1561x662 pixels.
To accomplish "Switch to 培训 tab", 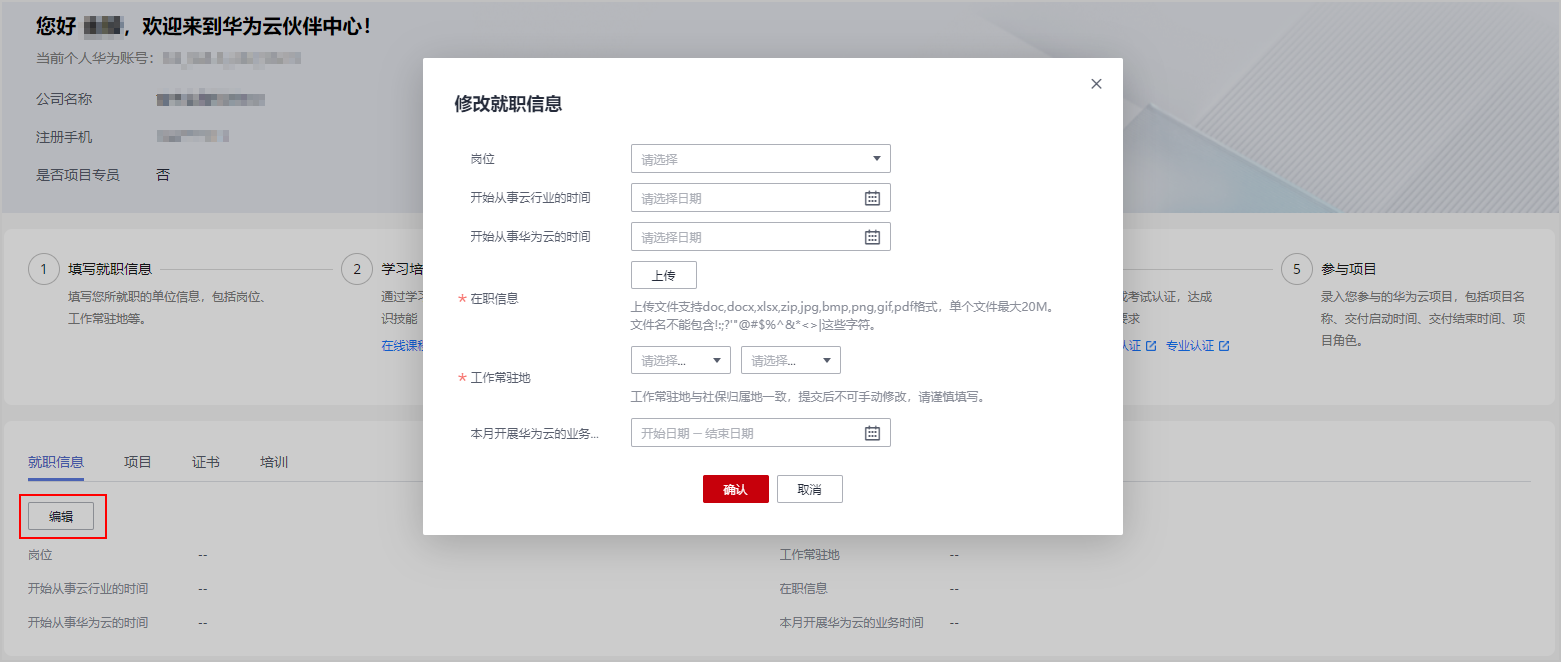I will (x=274, y=462).
